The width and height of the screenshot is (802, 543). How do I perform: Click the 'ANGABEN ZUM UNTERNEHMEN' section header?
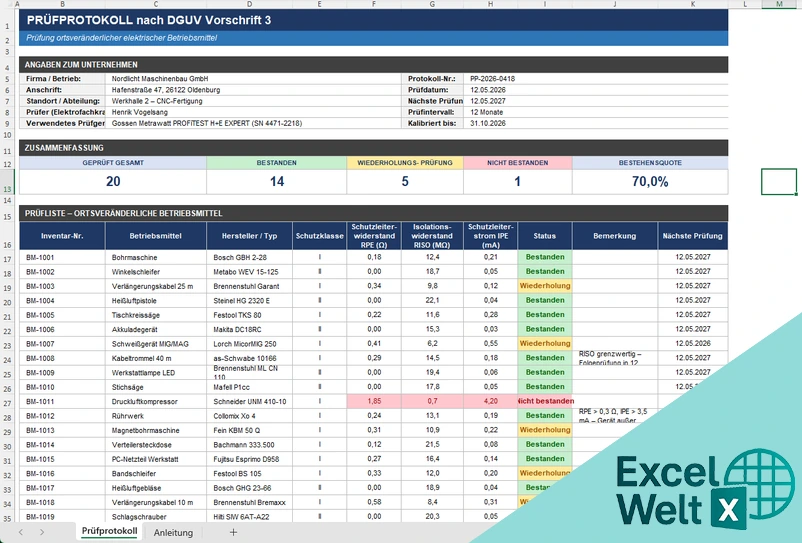pyautogui.click(x=373, y=64)
